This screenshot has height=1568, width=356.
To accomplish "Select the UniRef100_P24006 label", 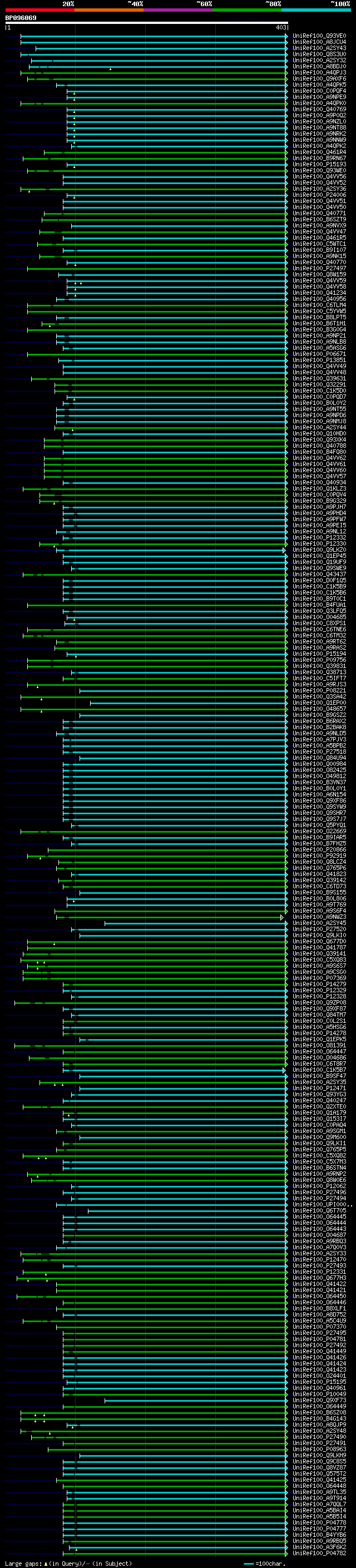I will point(319,195).
